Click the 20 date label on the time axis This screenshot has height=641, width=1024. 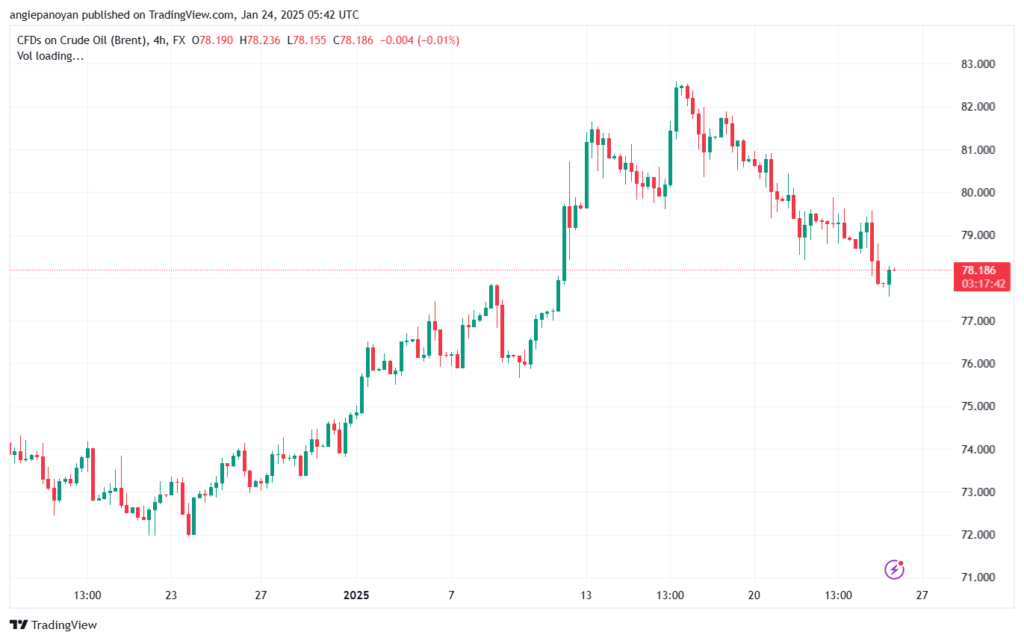[754, 596]
